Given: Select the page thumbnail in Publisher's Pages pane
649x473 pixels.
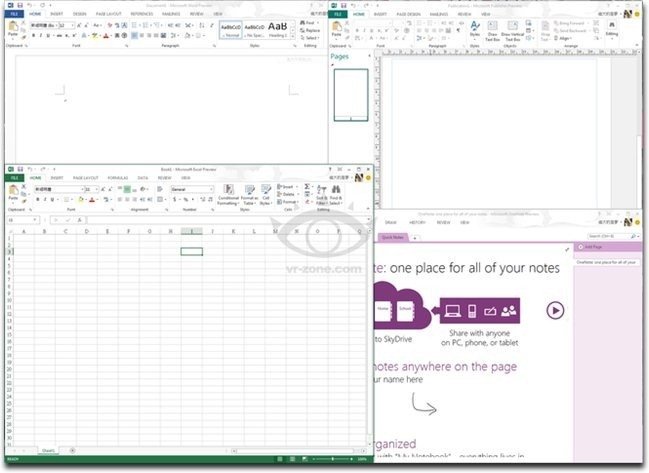Looking at the screenshot, I should pos(351,95).
